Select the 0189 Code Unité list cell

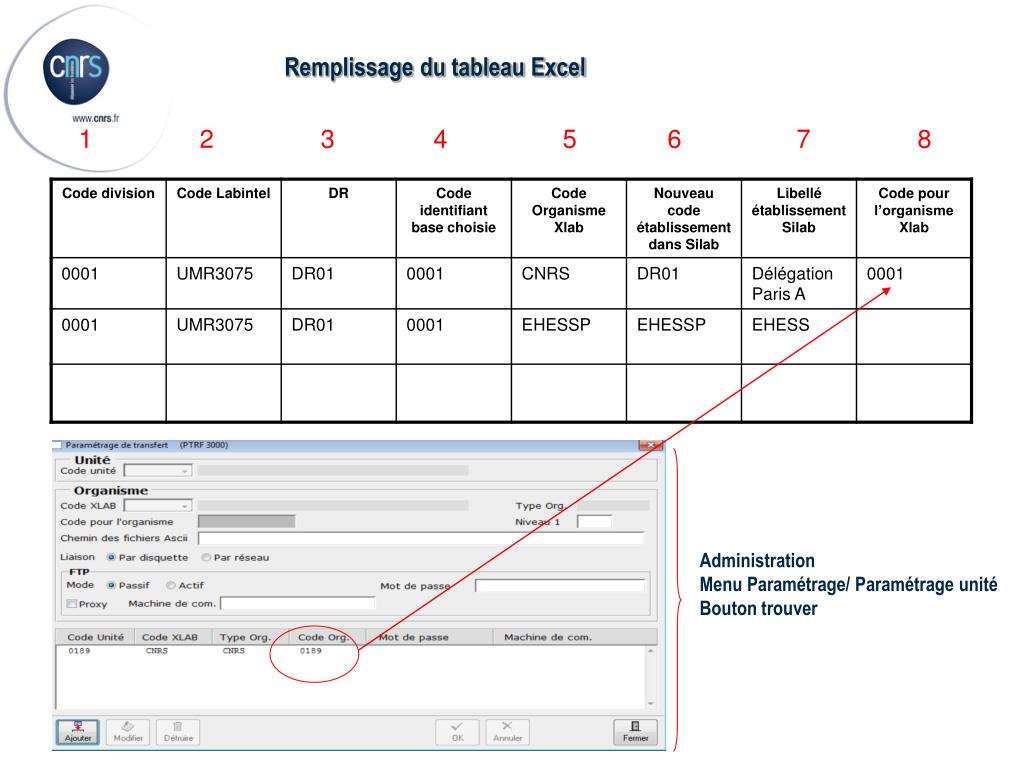coord(79,651)
